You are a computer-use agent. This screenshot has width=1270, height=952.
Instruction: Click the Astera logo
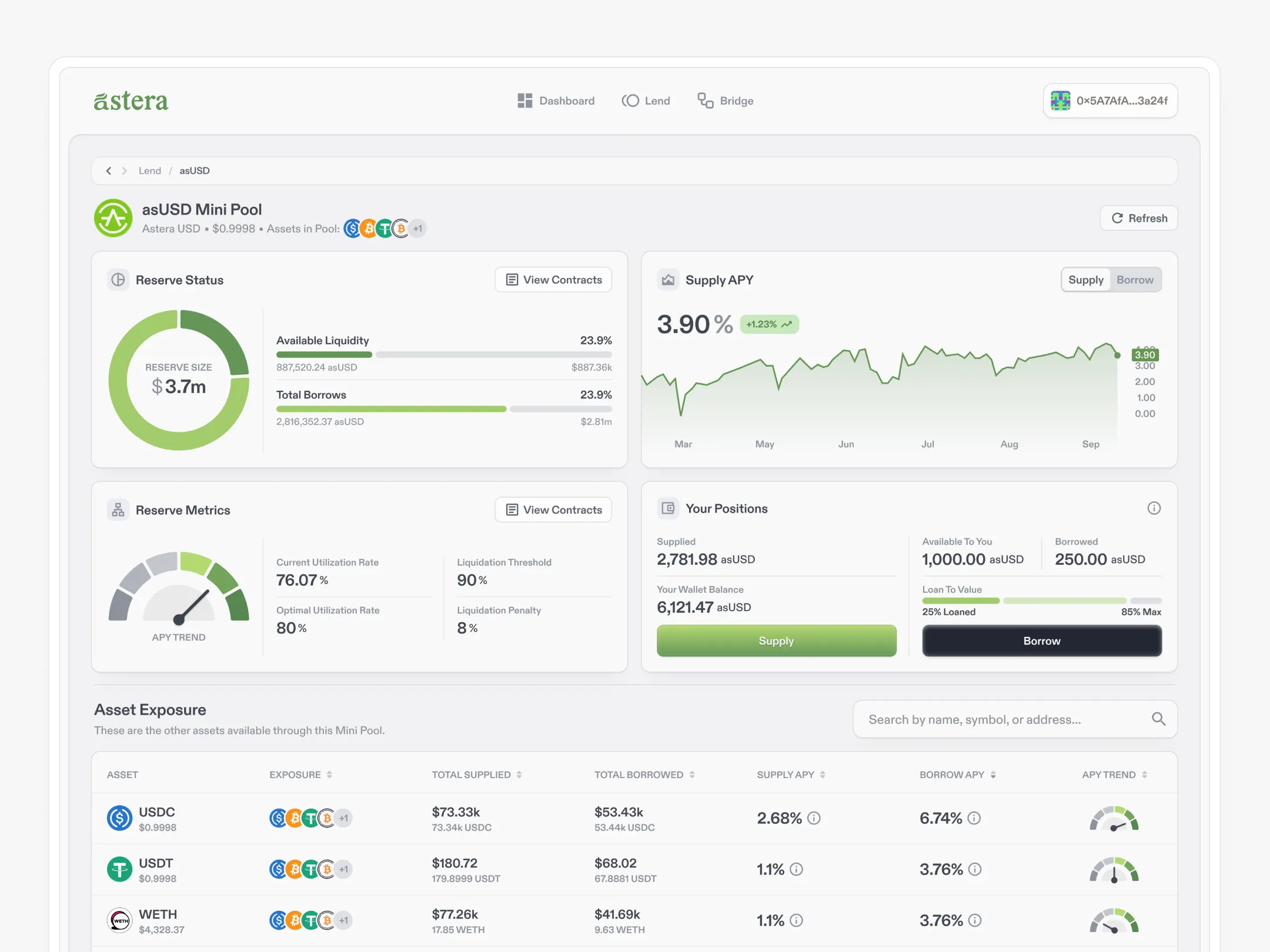click(x=131, y=101)
